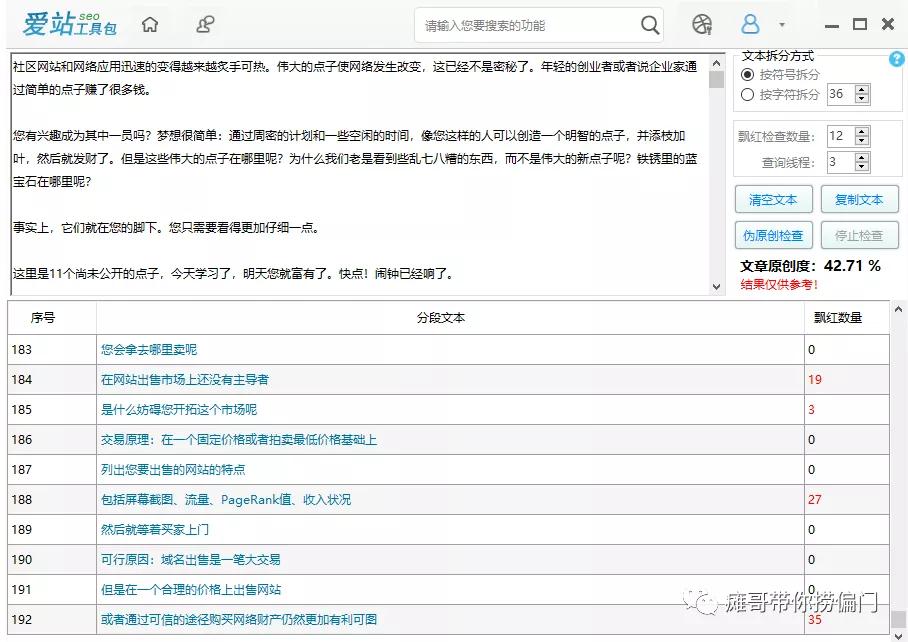The image size is (908, 642).
Task: Decrease the query thread count stepper
Action: [x=862, y=167]
